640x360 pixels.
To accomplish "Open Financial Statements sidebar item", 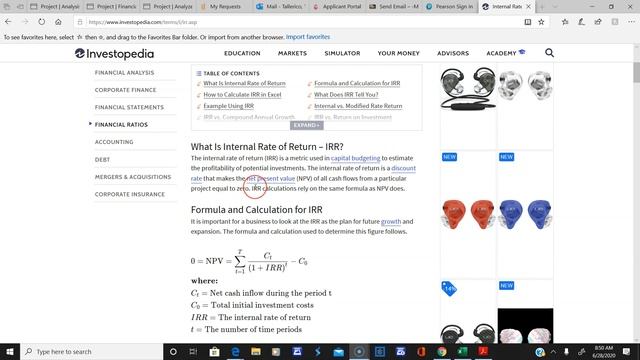I will [x=129, y=107].
